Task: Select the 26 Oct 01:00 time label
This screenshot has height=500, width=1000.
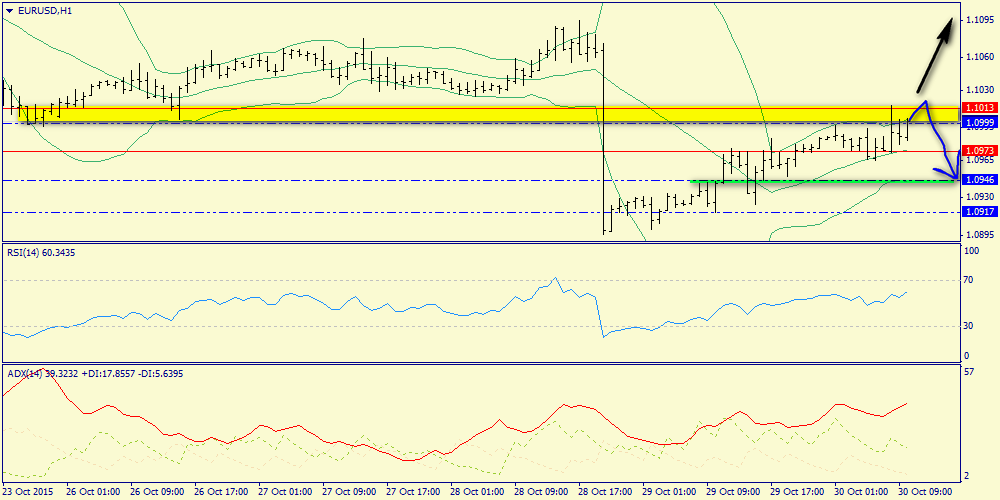Action: point(93,492)
